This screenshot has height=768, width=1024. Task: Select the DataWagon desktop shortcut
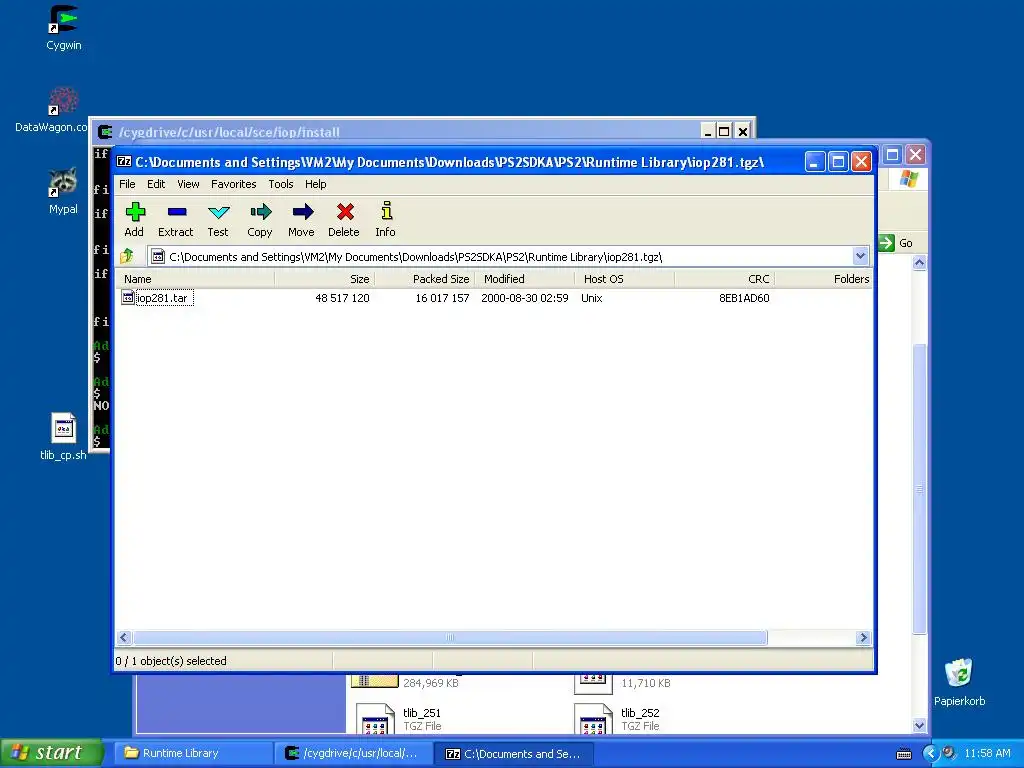(x=63, y=110)
